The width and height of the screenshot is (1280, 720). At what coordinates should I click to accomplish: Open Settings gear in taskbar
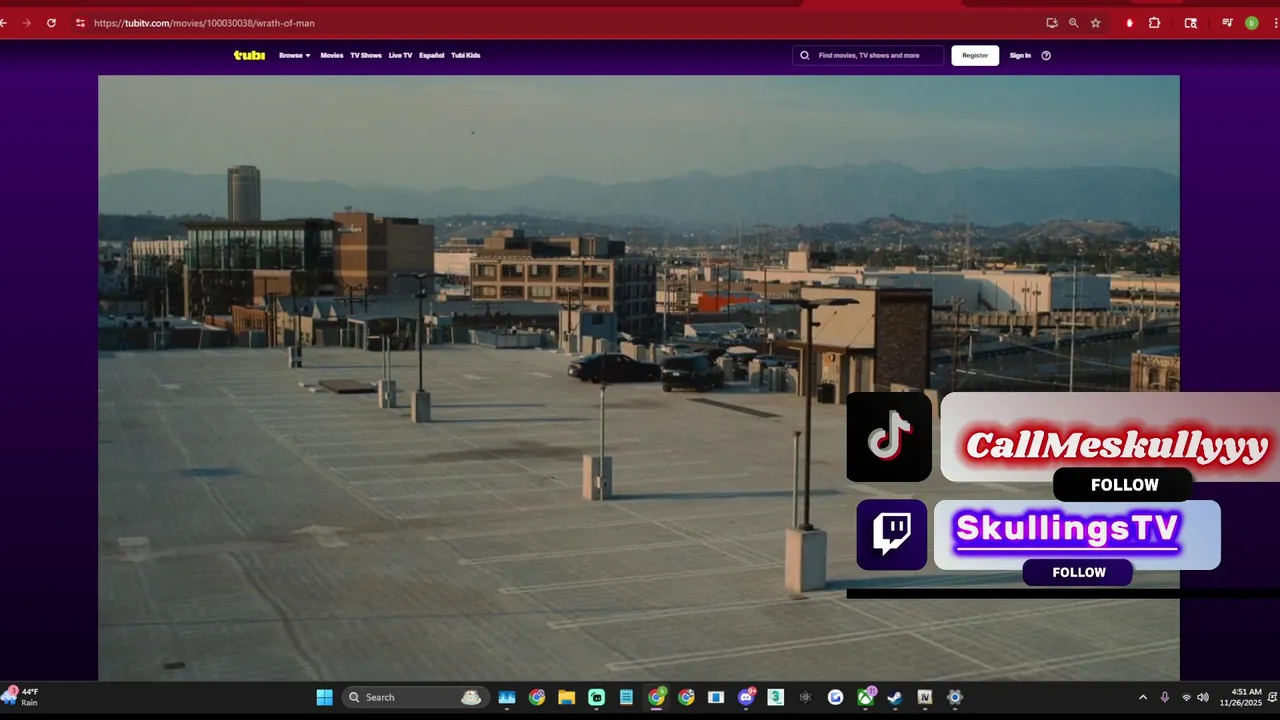coord(955,697)
